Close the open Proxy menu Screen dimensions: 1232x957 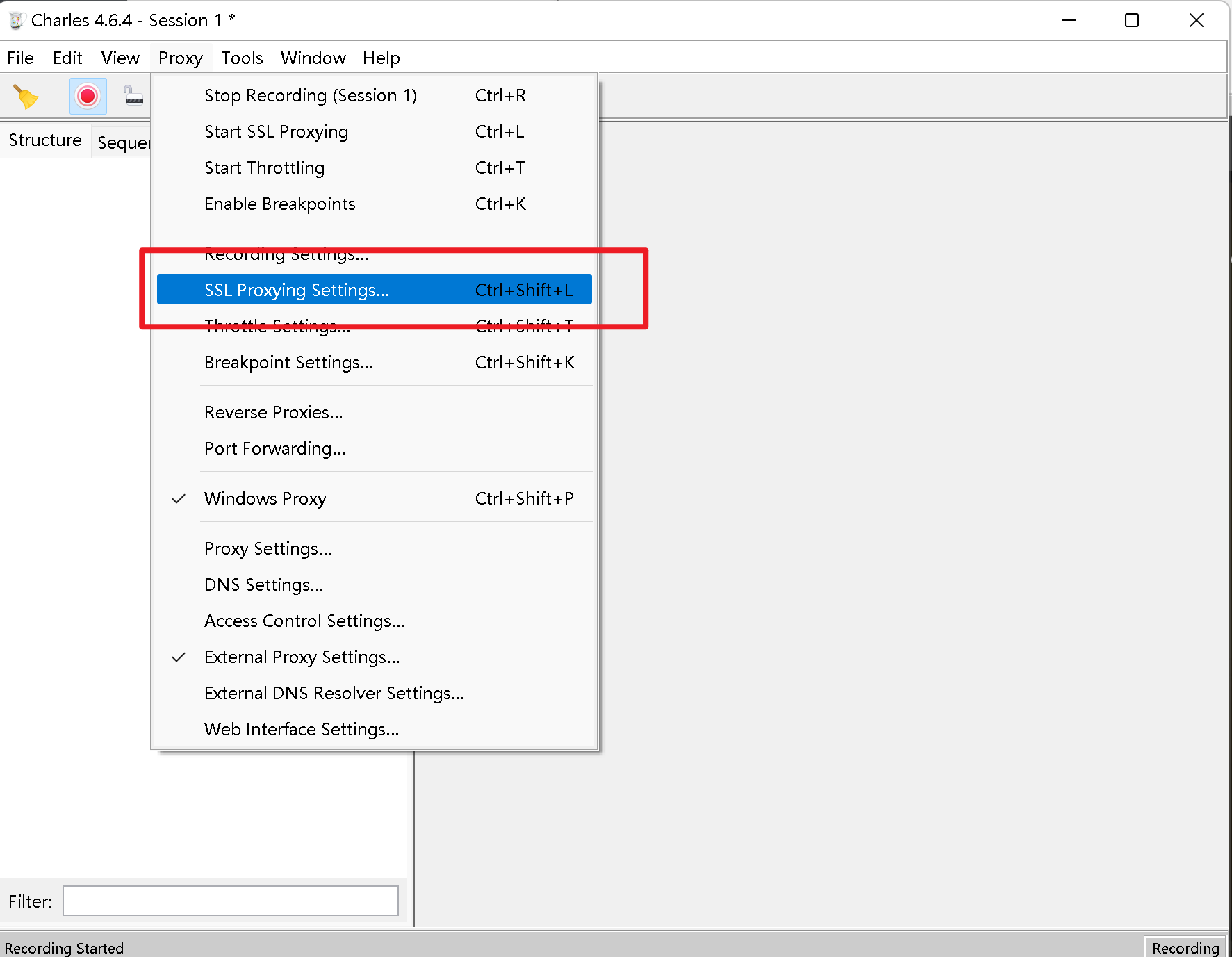(181, 58)
